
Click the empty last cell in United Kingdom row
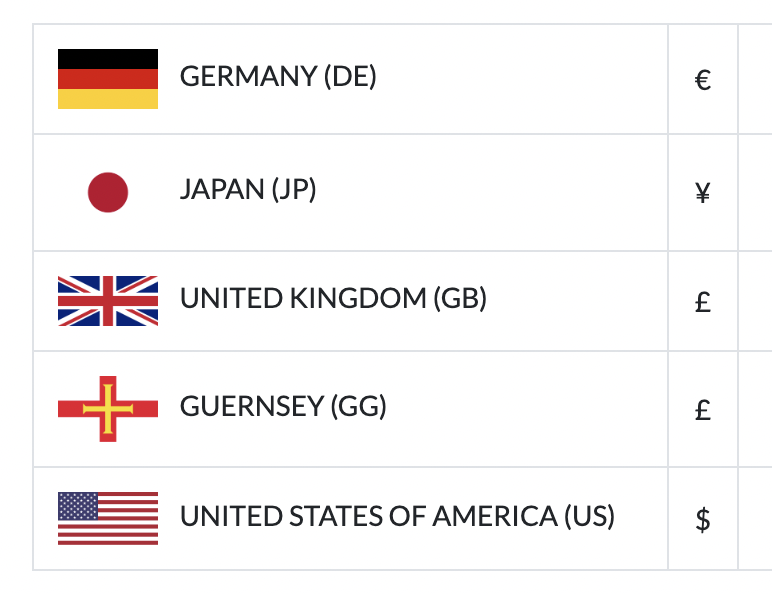tap(755, 301)
